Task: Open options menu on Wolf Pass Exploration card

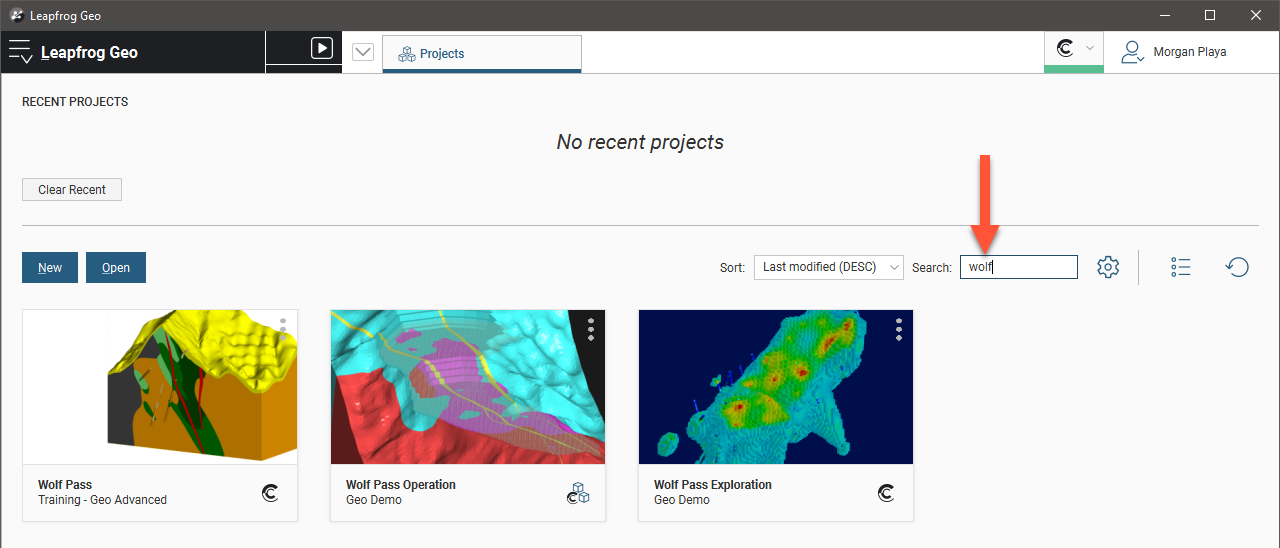Action: 899,330
